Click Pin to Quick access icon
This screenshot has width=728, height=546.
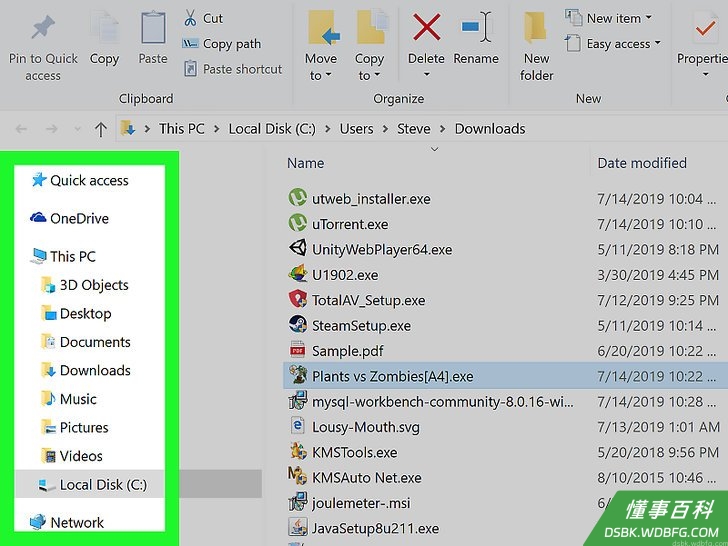pos(43,29)
